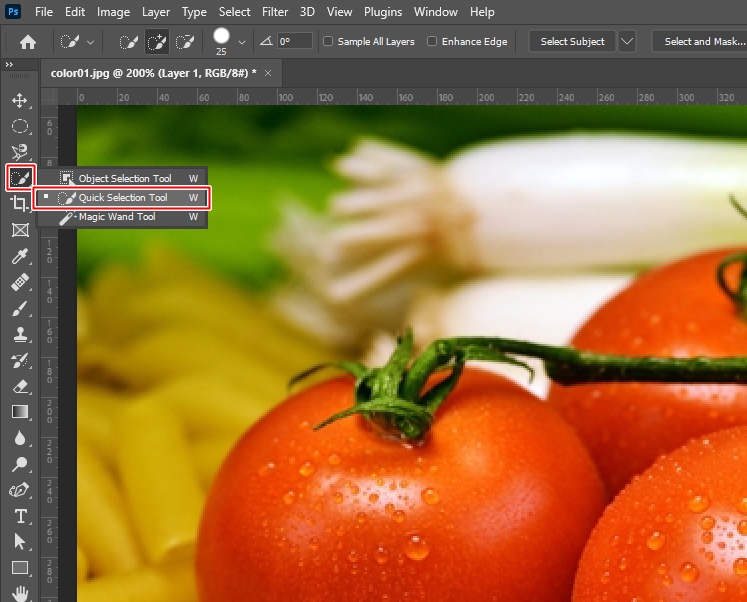Click the Add to Selection mode icon
This screenshot has height=602, width=747.
coord(156,42)
